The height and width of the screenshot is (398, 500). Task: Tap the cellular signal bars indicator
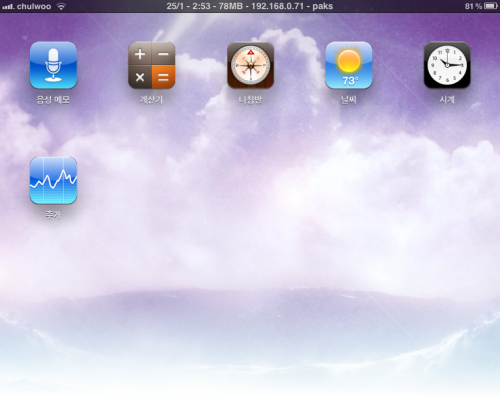pyautogui.click(x=8, y=6)
